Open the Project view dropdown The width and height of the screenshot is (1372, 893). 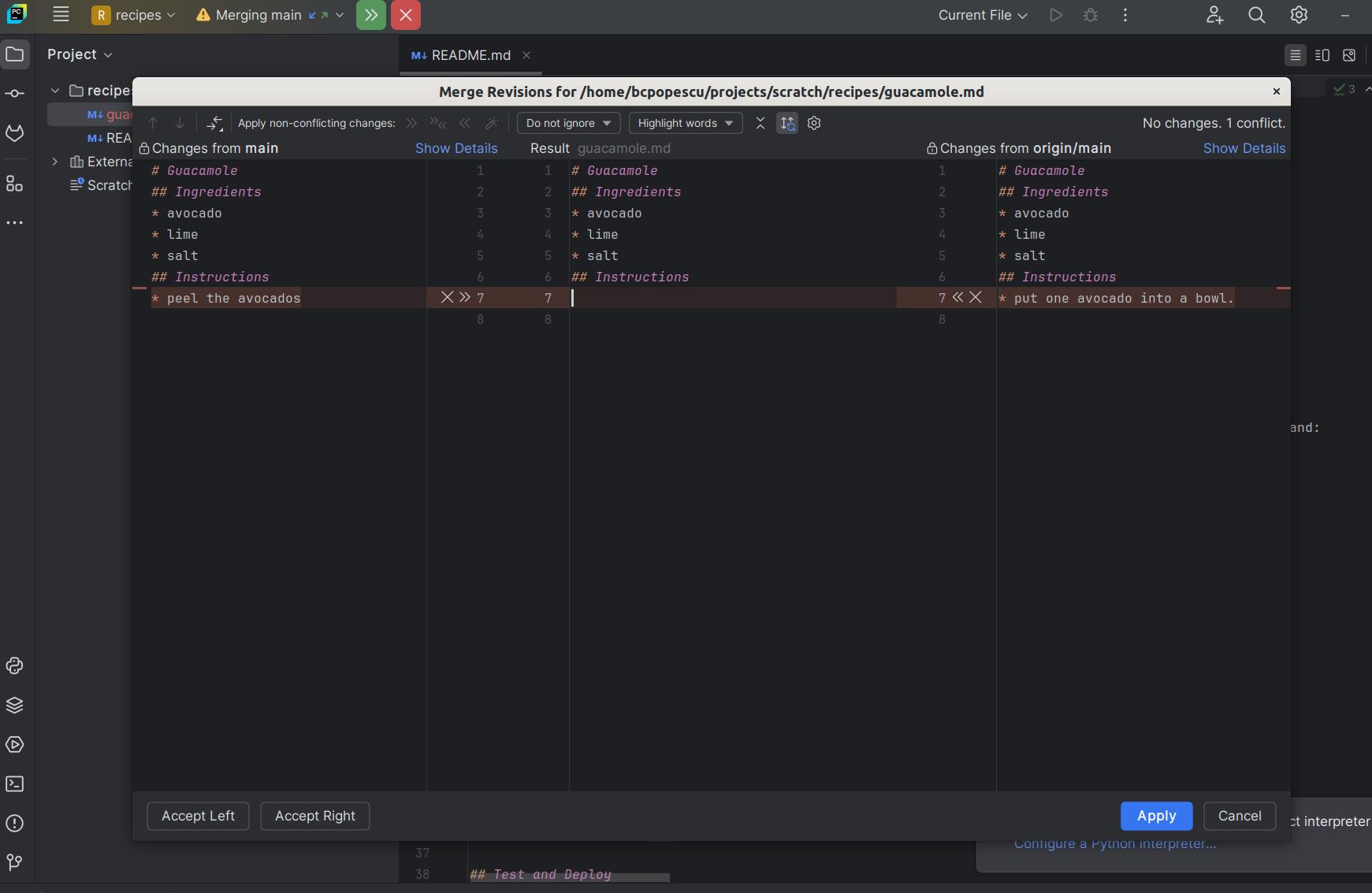click(80, 54)
